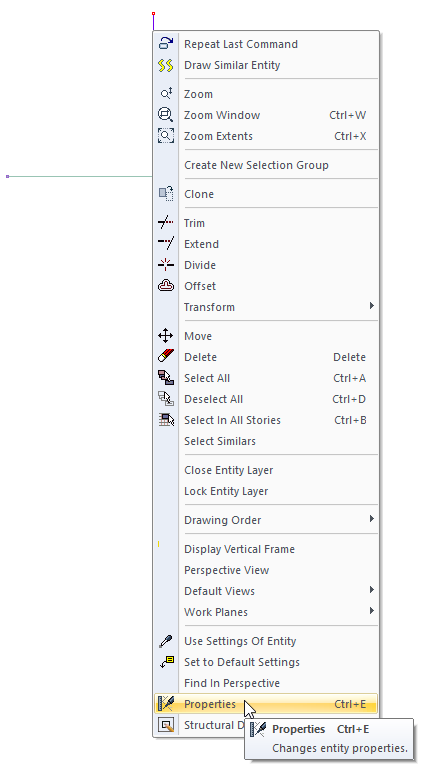Click the Divide tool icon
The image size is (421, 781).
[165, 265]
